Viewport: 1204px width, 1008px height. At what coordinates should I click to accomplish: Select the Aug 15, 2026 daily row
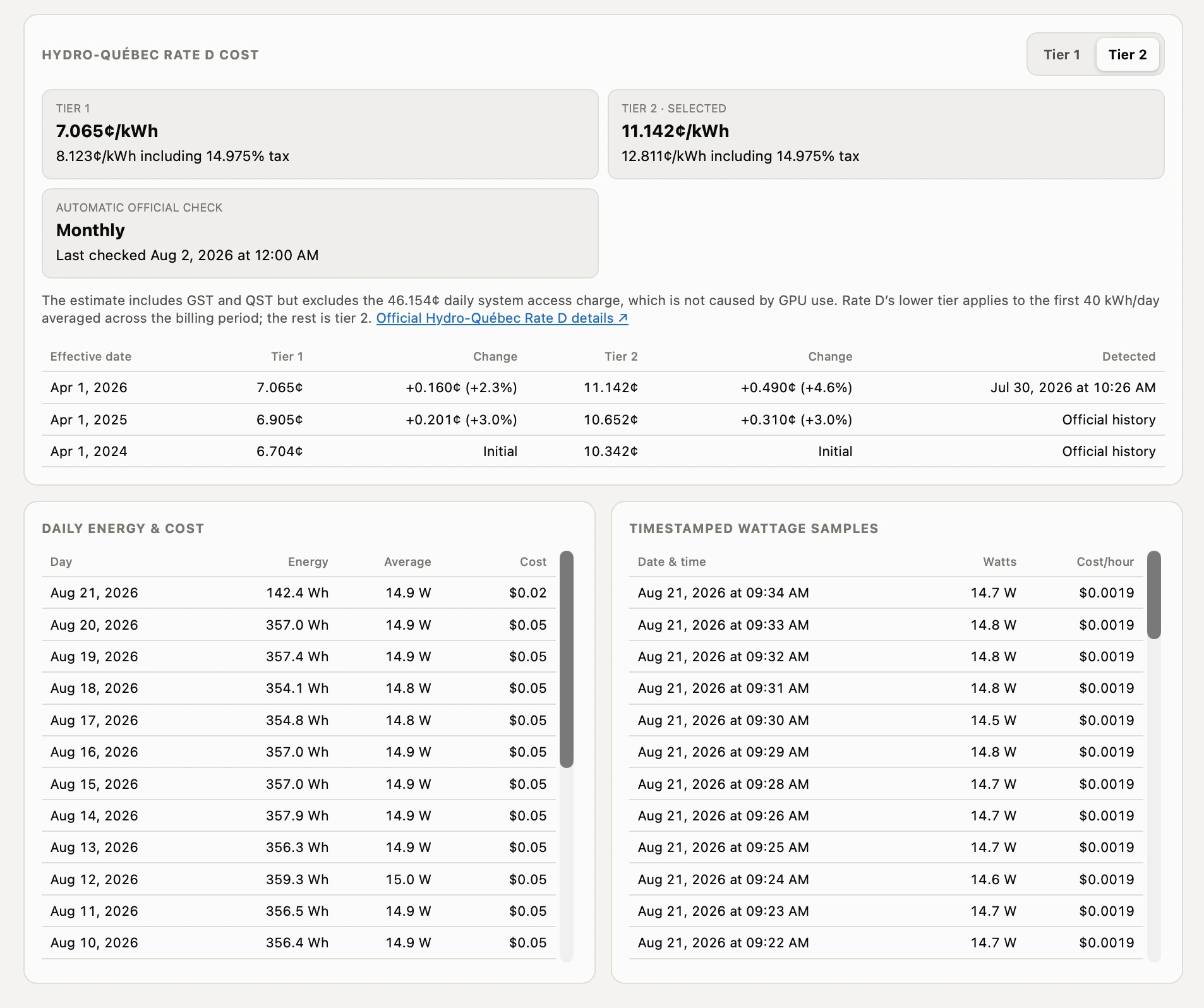click(x=299, y=784)
